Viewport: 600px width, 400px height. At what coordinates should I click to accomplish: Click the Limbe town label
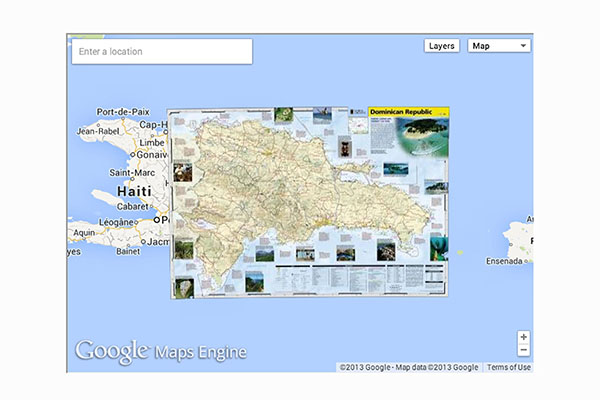[152, 143]
